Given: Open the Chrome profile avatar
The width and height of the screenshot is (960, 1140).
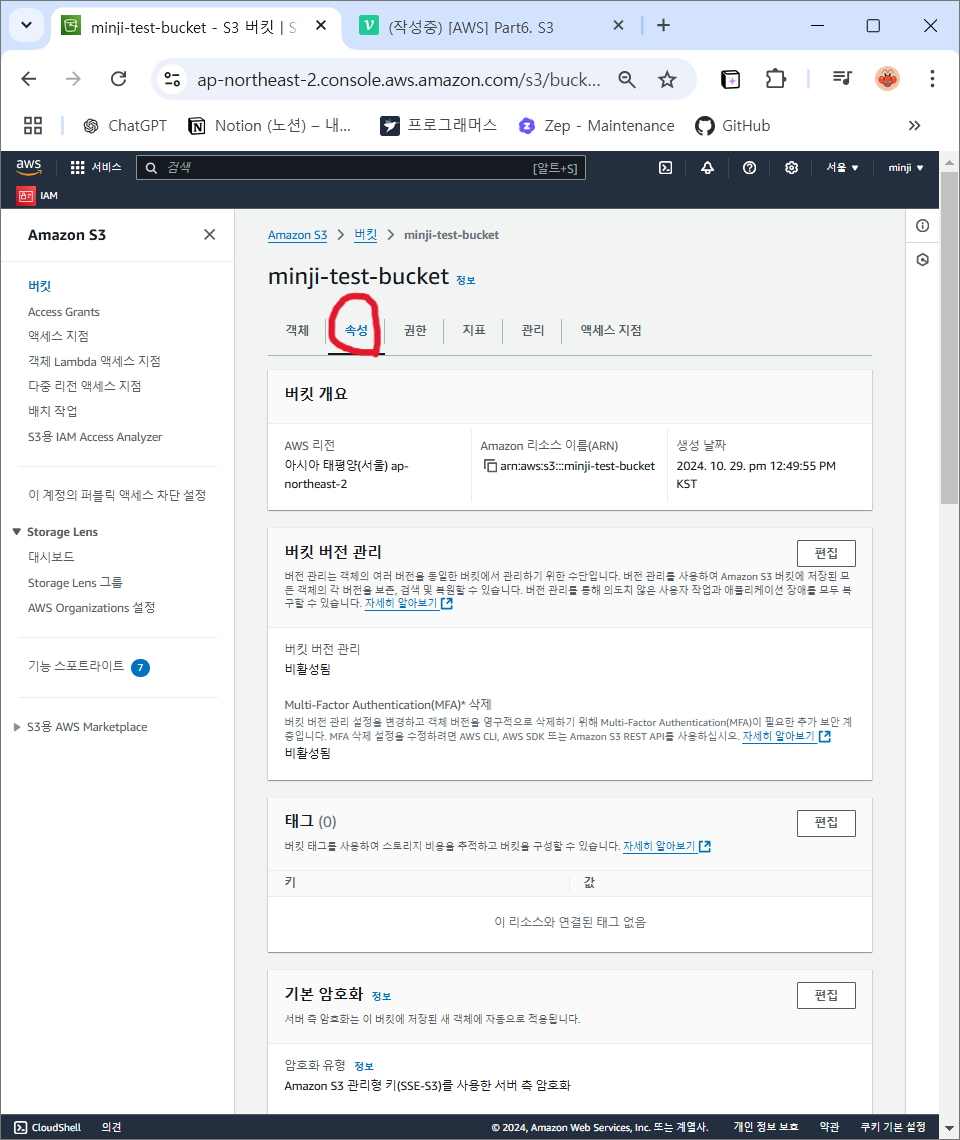Looking at the screenshot, I should pos(887,79).
